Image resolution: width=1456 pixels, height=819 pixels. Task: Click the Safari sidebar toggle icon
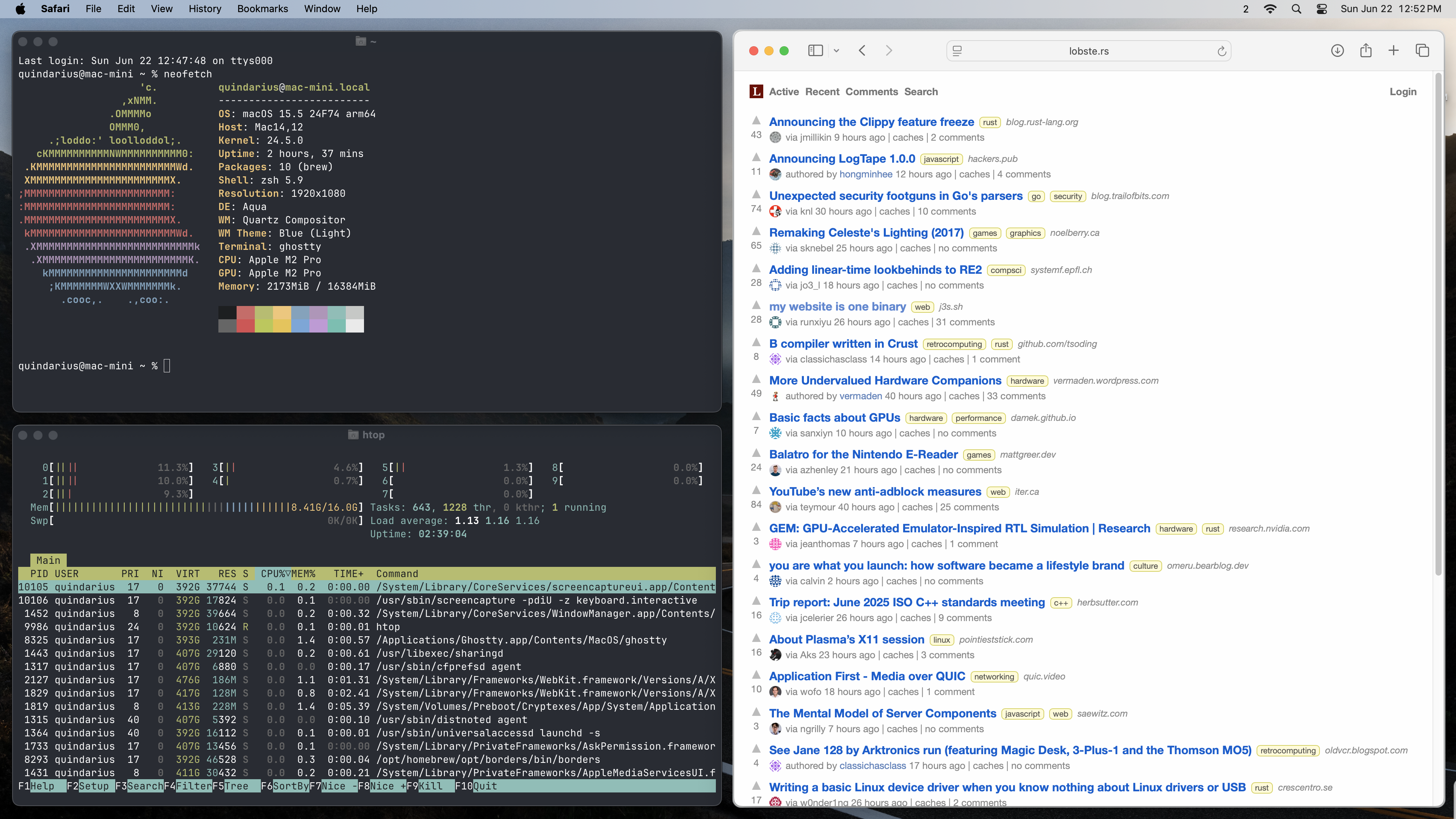coord(815,51)
